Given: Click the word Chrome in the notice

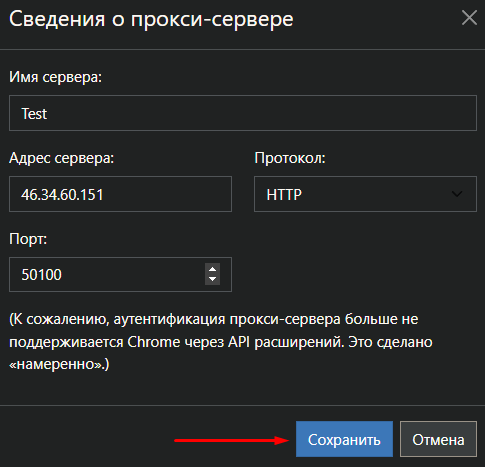Looking at the screenshot, I should point(154,342).
